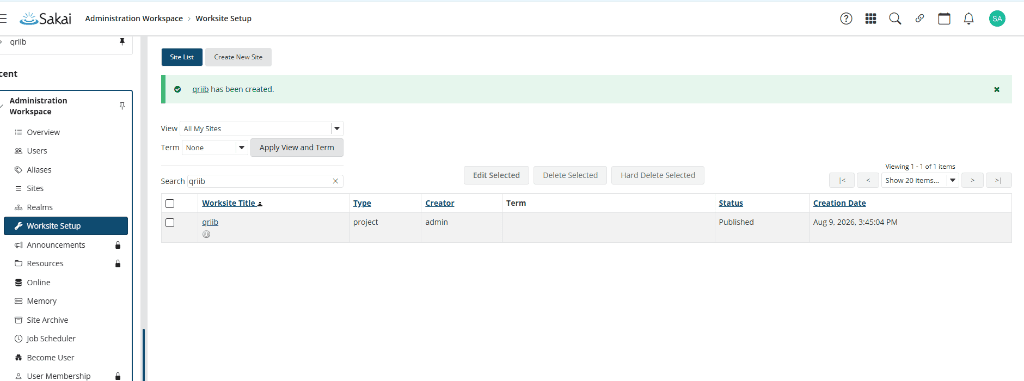Open Overview in the sidebar
This screenshot has width=1024, height=381.
pyautogui.click(x=43, y=132)
